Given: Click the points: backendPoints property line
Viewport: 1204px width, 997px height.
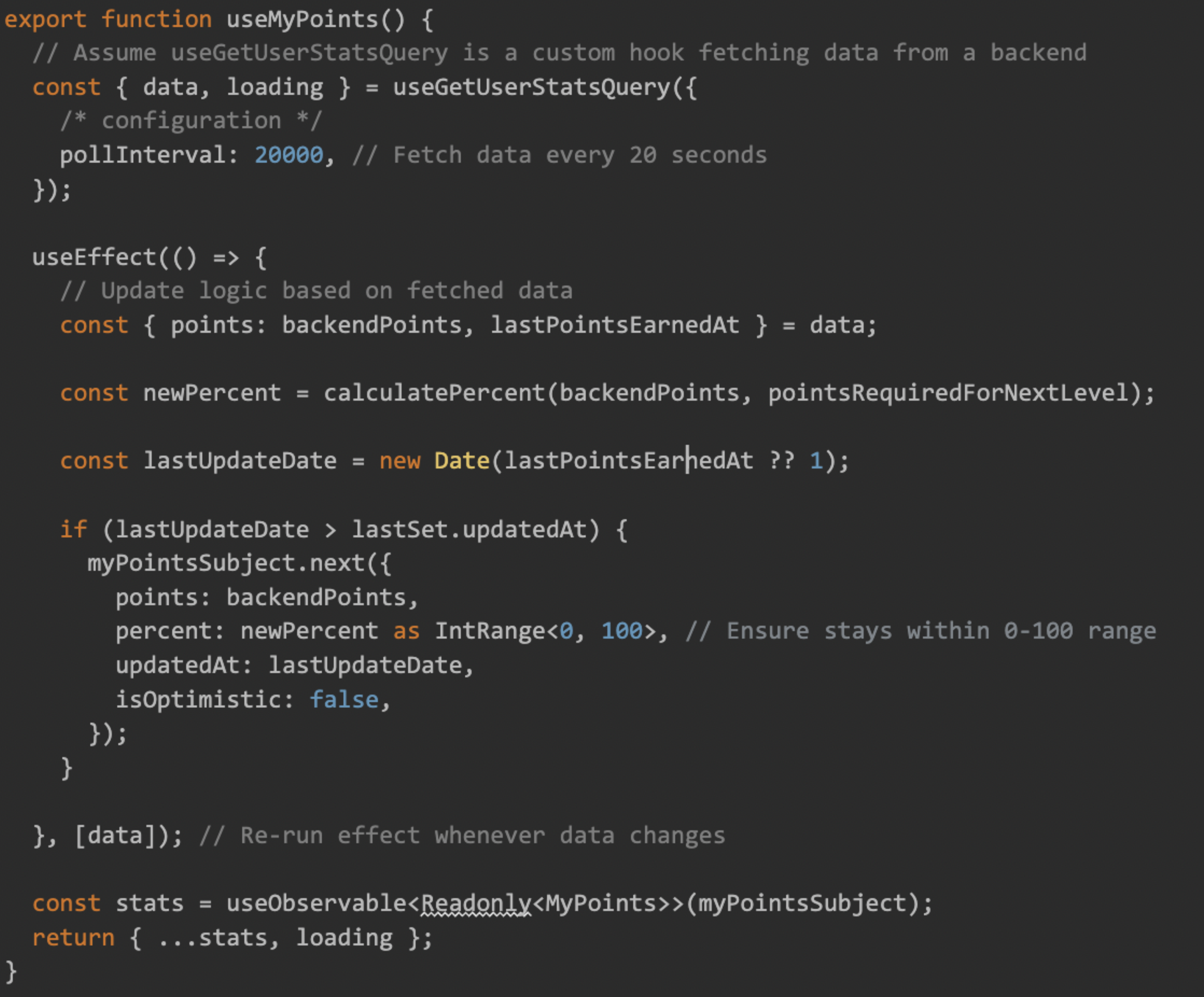Looking at the screenshot, I should tap(267, 598).
